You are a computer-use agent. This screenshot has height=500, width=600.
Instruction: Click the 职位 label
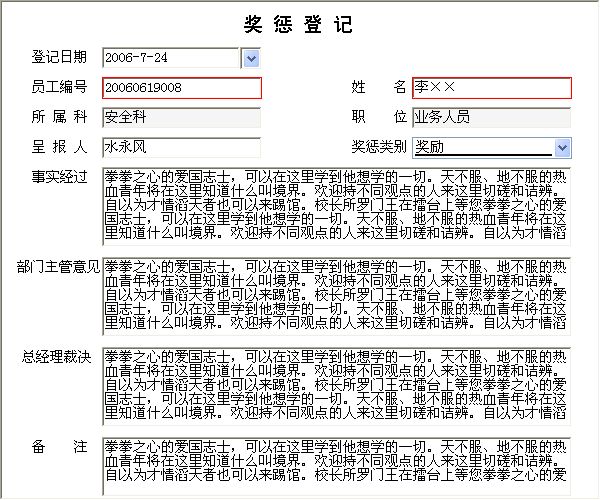point(379,117)
